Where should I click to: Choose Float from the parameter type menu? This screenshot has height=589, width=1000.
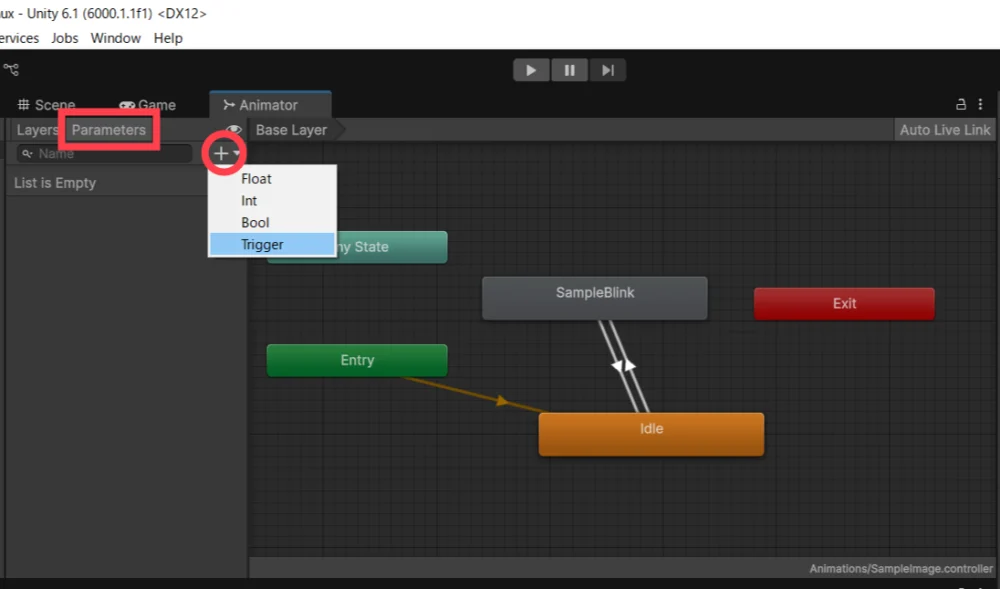point(257,179)
